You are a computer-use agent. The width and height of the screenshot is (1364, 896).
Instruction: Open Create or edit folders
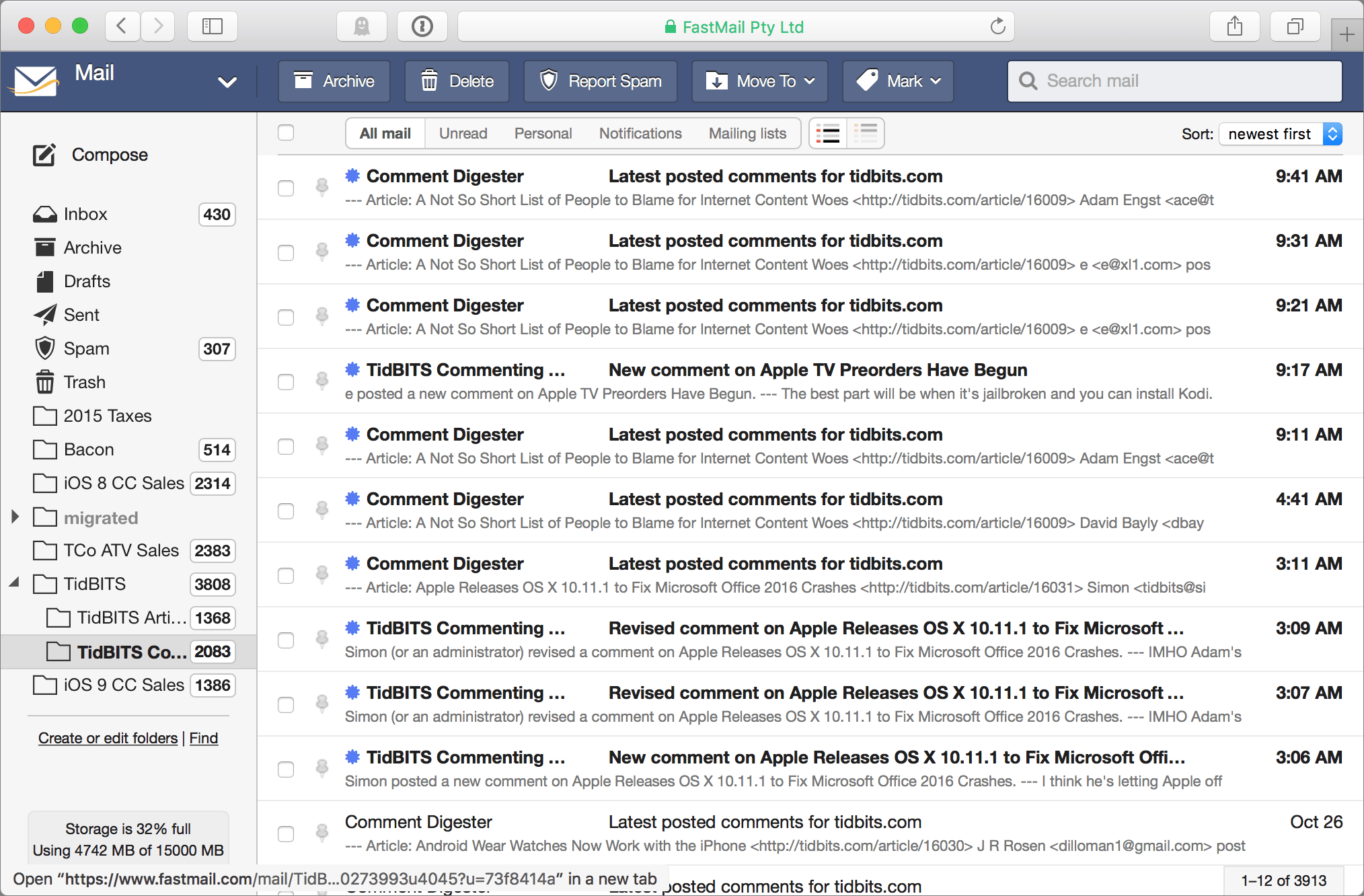[x=108, y=738]
